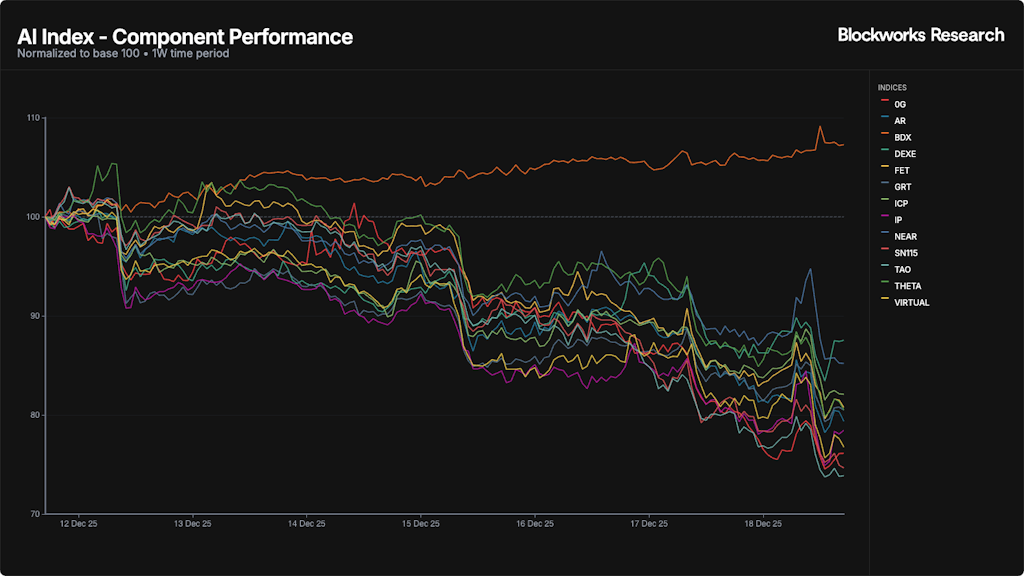1024x576 pixels.
Task: Click the INDICES legend header
Action: click(x=892, y=88)
